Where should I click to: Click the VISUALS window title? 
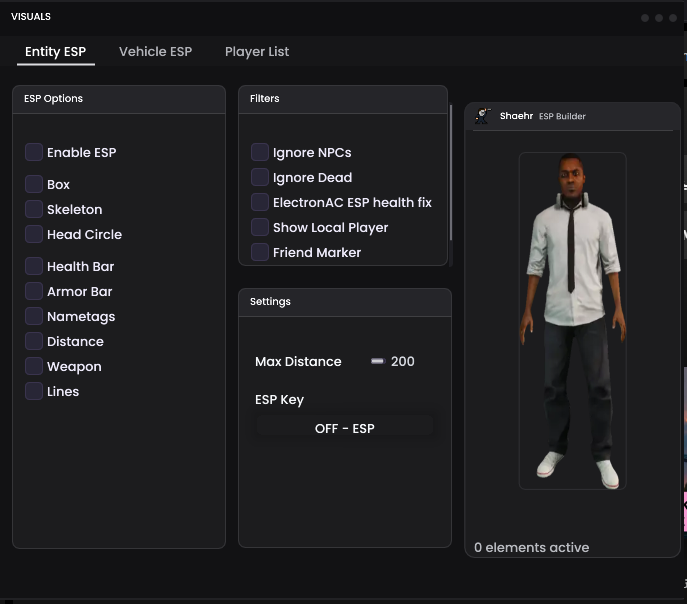click(31, 17)
